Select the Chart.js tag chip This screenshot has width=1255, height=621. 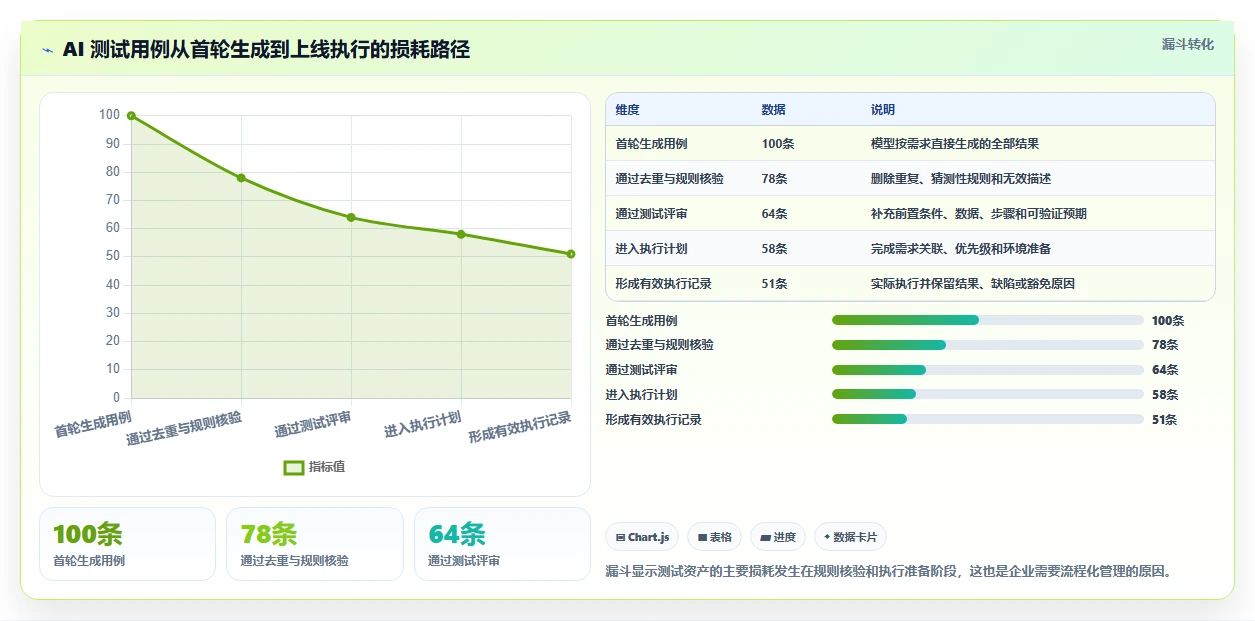click(642, 537)
